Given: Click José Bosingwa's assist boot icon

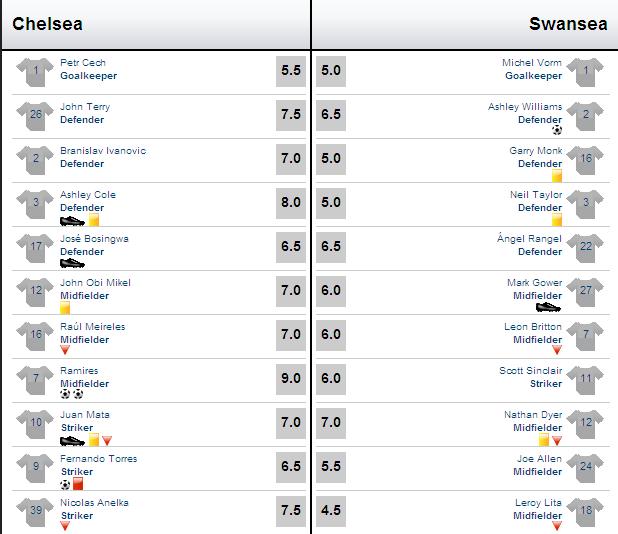Looking at the screenshot, I should coord(72,263).
